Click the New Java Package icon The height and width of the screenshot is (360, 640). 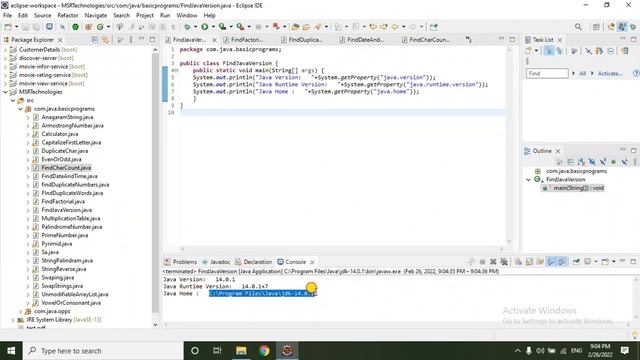(x=88, y=27)
